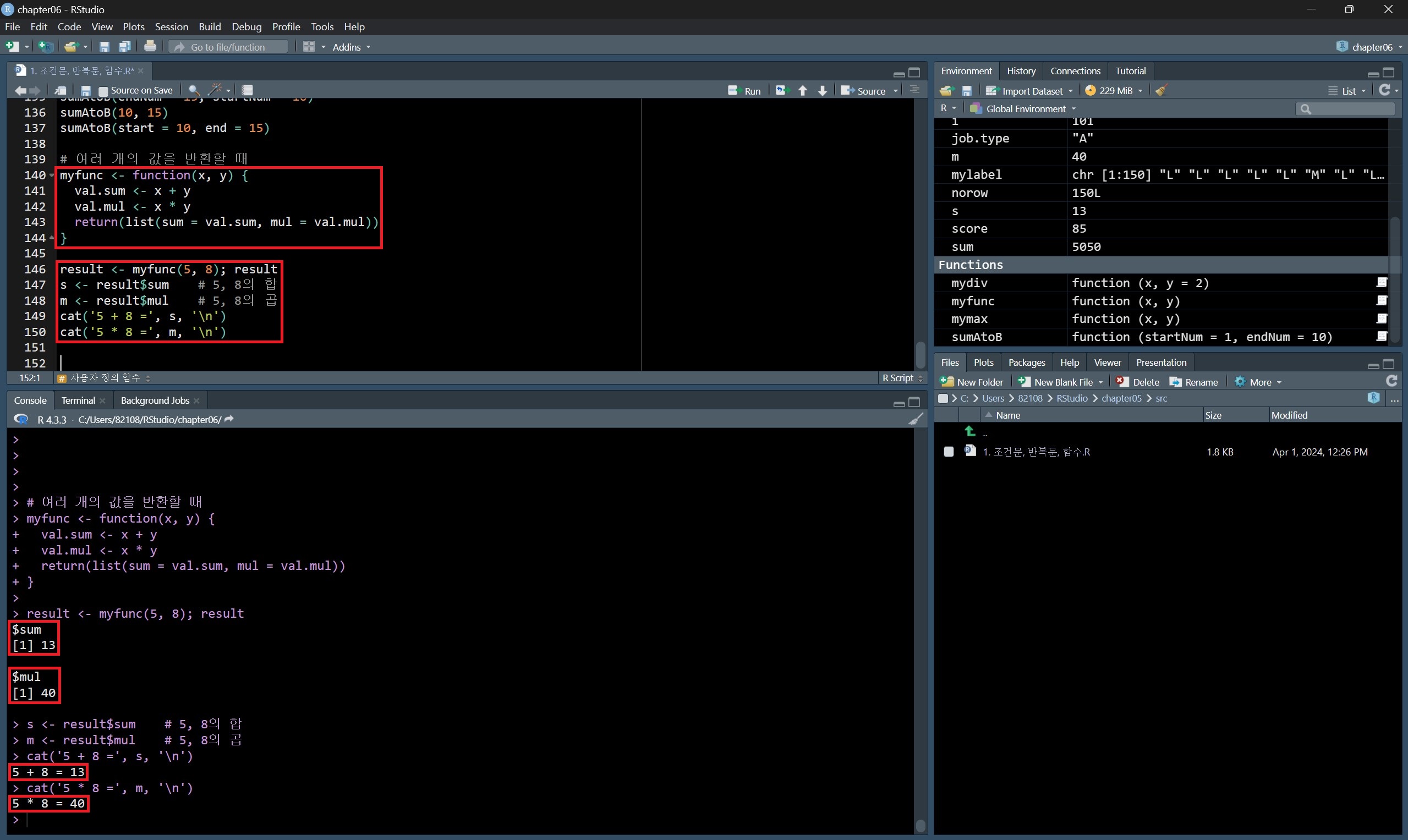Click the find/replace magnifier icon in editor
Image resolution: width=1408 pixels, height=840 pixels.
tap(194, 90)
